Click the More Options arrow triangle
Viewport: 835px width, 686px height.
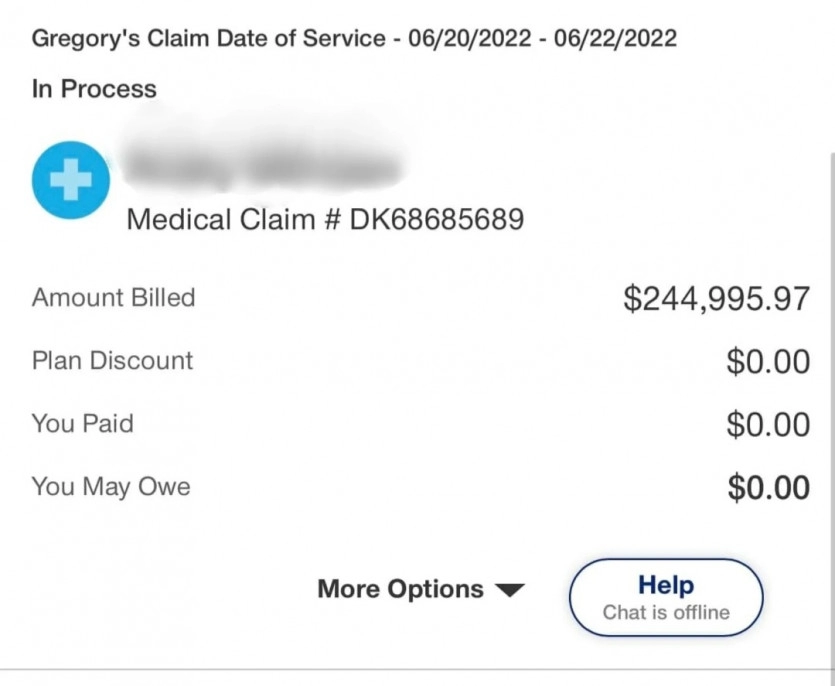coord(510,590)
